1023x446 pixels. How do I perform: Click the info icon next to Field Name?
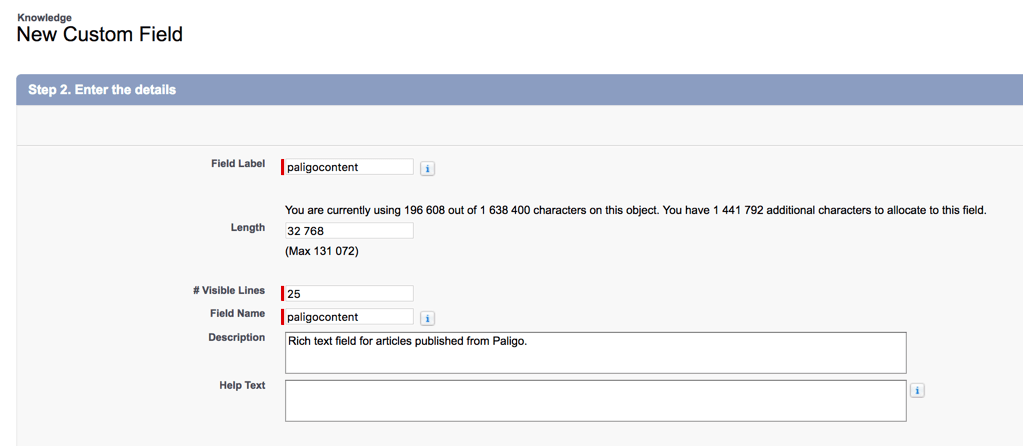(427, 318)
